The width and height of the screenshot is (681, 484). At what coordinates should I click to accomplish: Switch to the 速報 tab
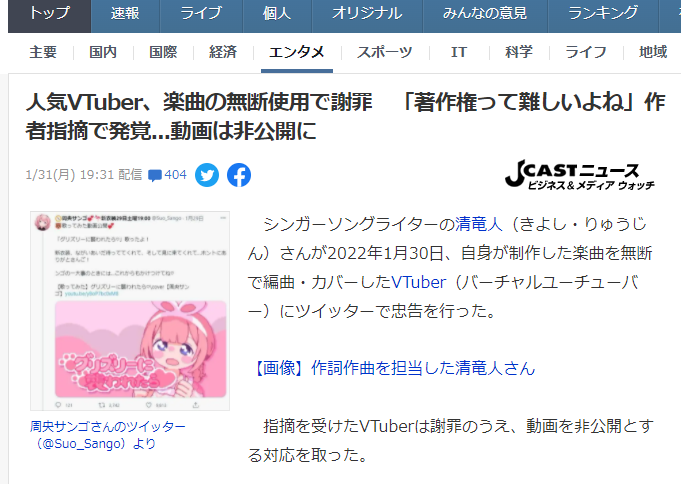125,14
